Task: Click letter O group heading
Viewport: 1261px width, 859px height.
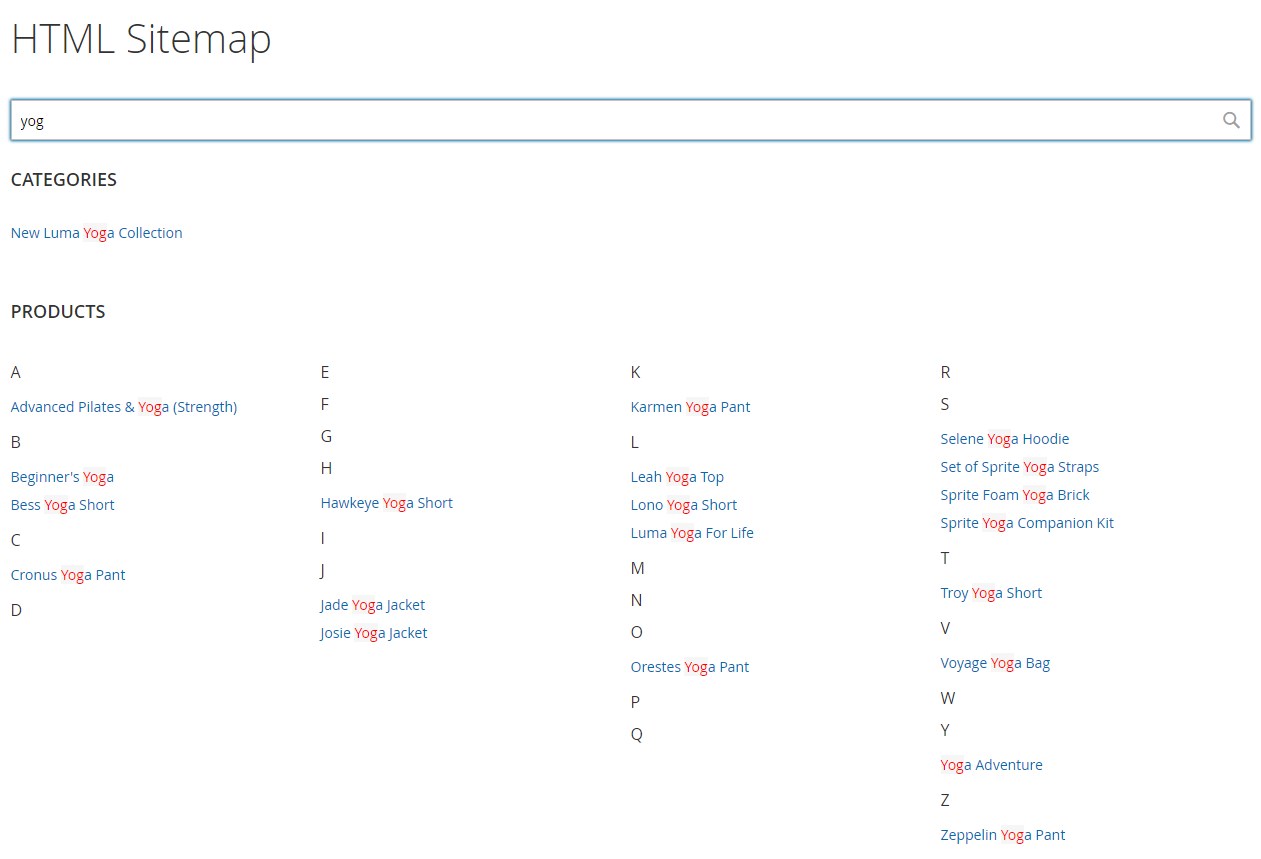Action: tap(637, 632)
